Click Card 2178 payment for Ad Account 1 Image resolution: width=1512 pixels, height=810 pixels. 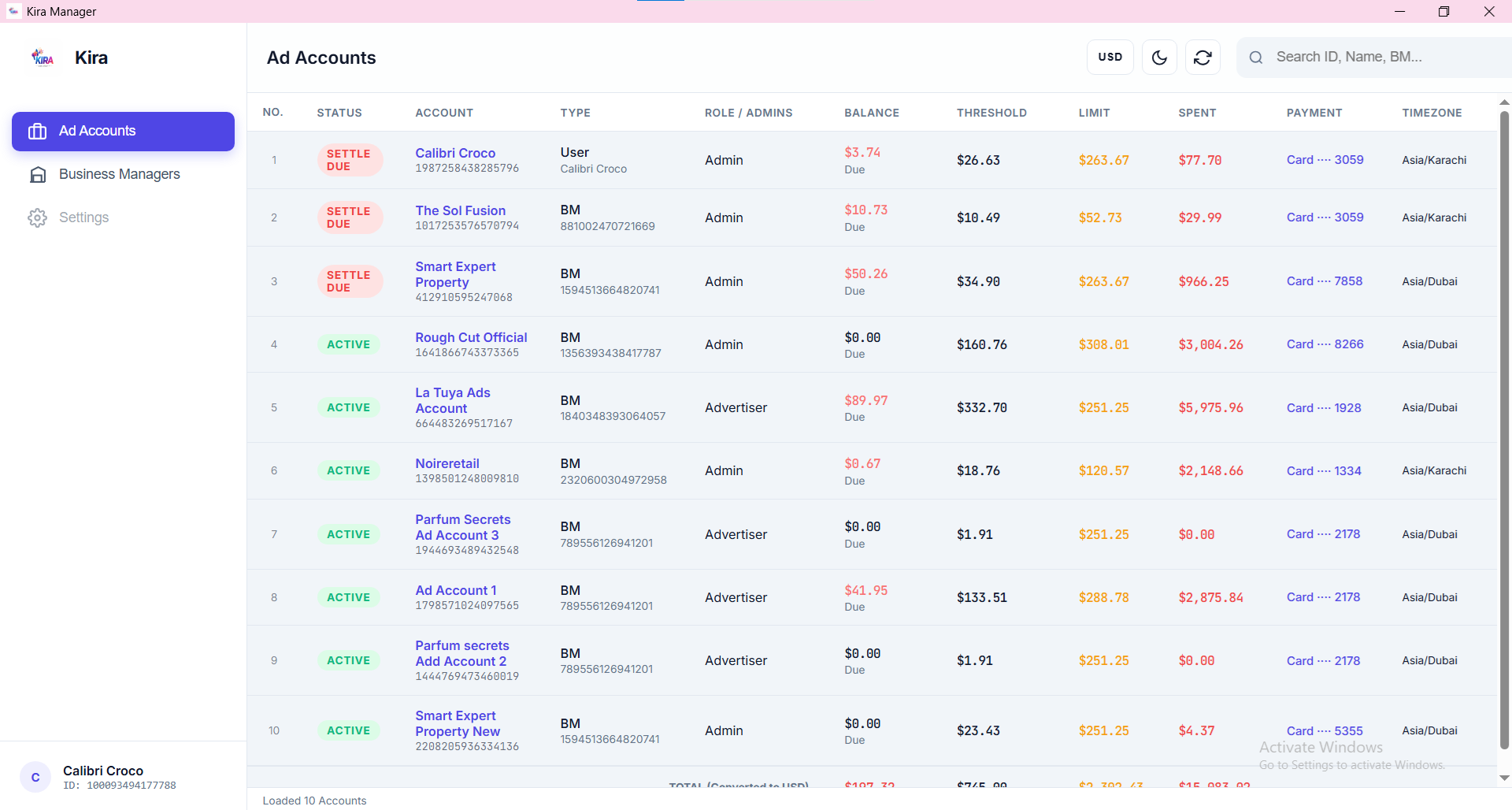pos(1323,597)
